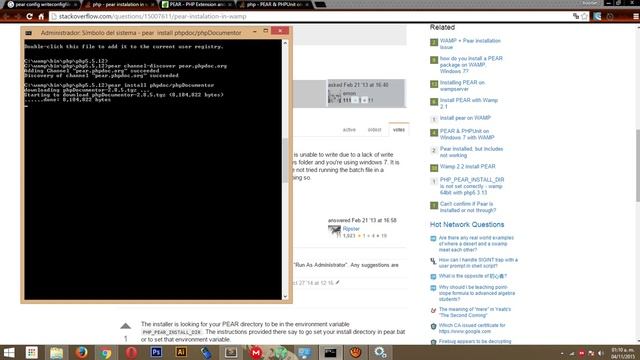
Task: Open 'PHP_PEAR_INSTALL_DIR is not set correctly' link
Action: pyautogui.click(x=472, y=186)
